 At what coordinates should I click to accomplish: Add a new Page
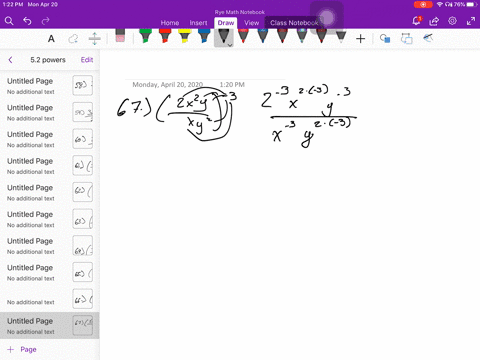(22, 349)
